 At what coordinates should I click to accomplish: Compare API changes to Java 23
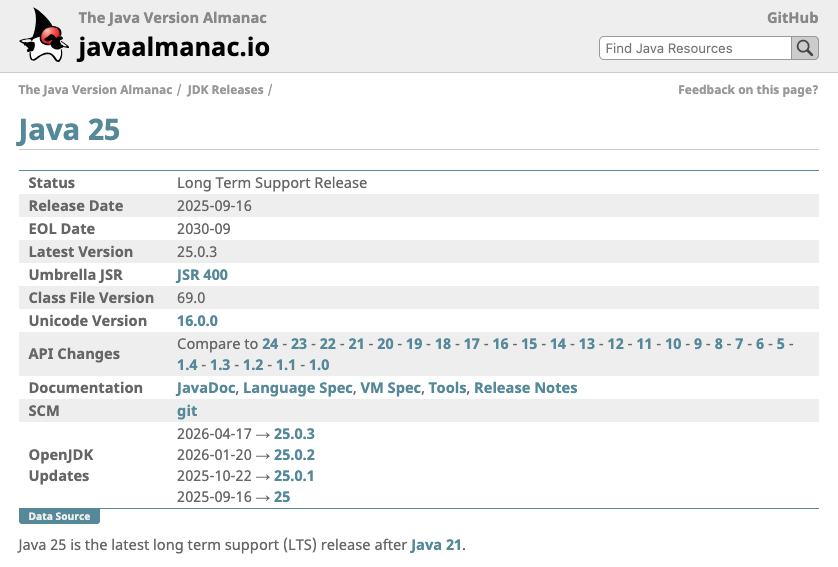coord(299,344)
